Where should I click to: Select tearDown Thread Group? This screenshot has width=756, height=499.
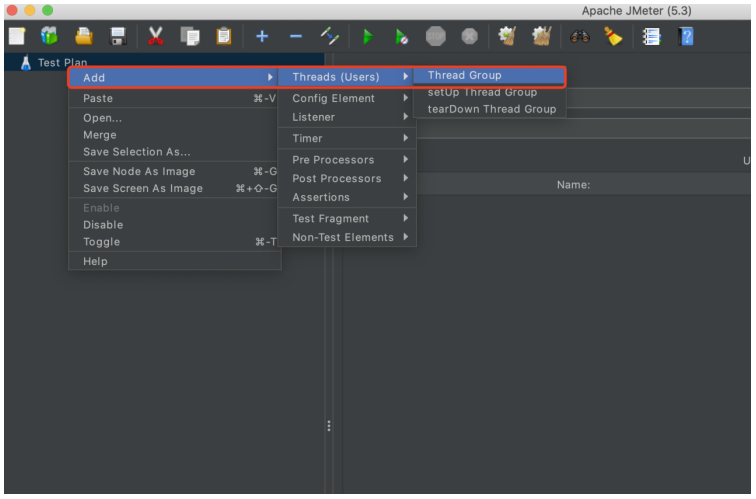click(490, 109)
